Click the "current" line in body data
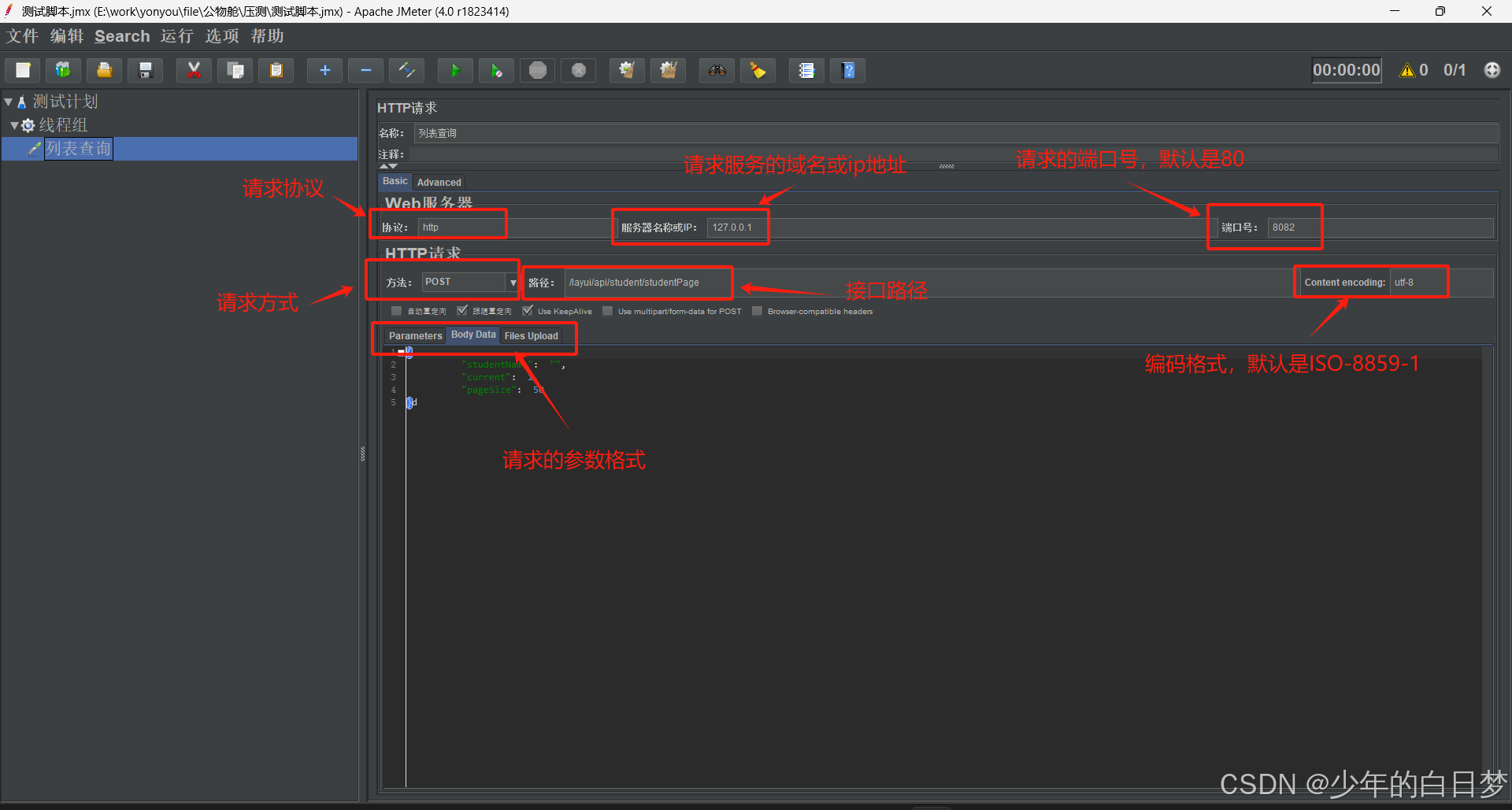 (498, 377)
